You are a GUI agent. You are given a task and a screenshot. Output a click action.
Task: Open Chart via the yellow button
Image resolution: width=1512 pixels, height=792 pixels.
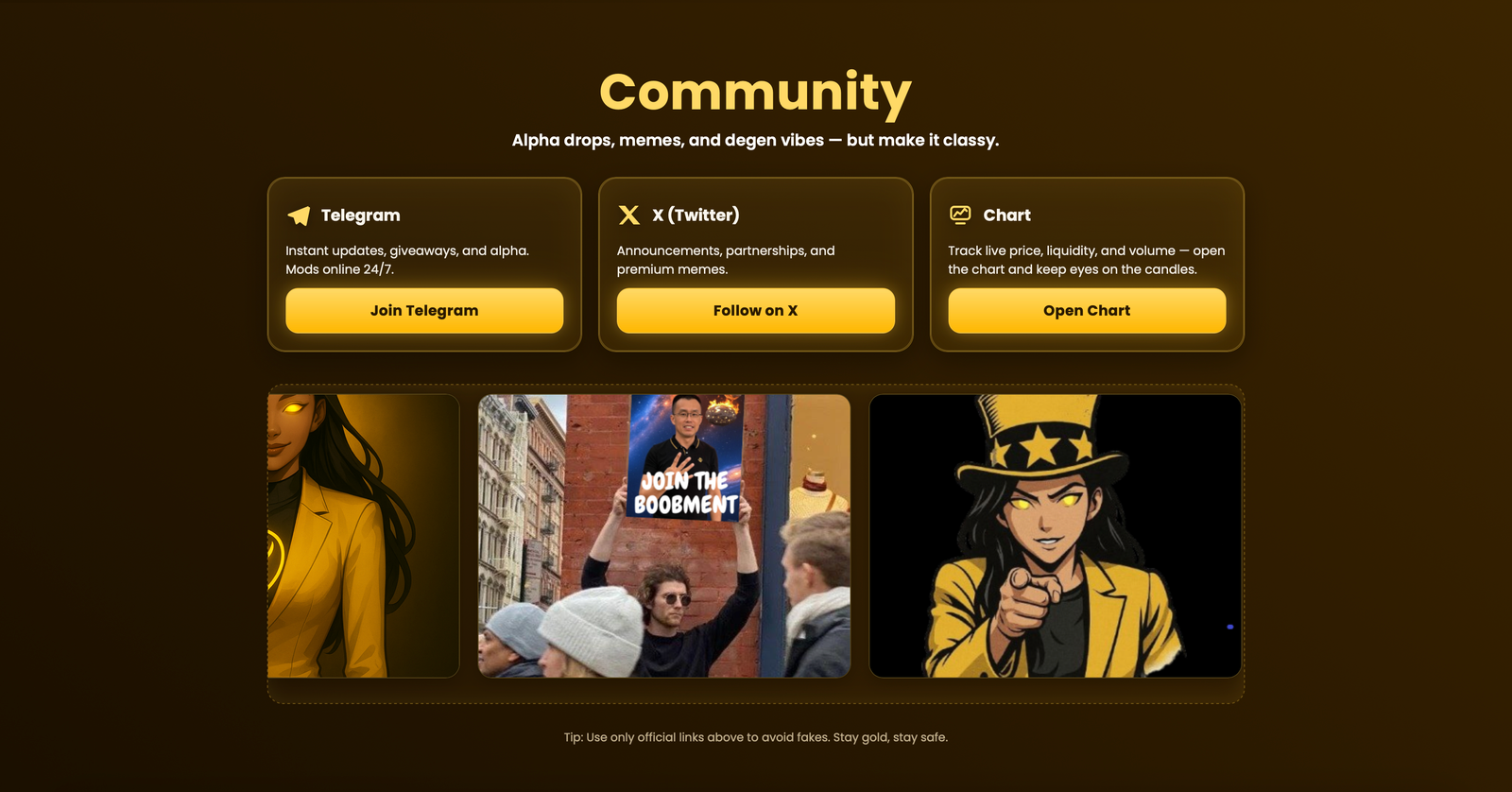1087,310
